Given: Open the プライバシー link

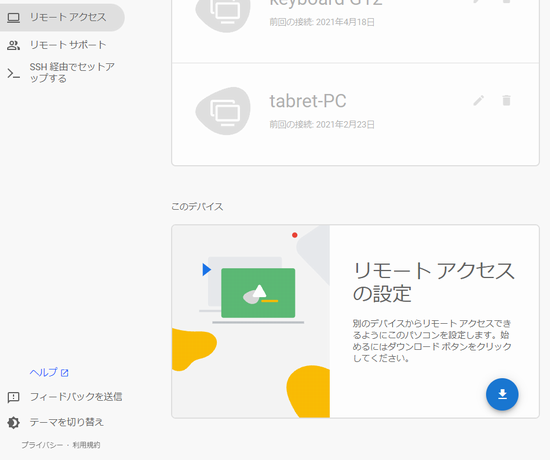Looking at the screenshot, I should [x=42, y=445].
